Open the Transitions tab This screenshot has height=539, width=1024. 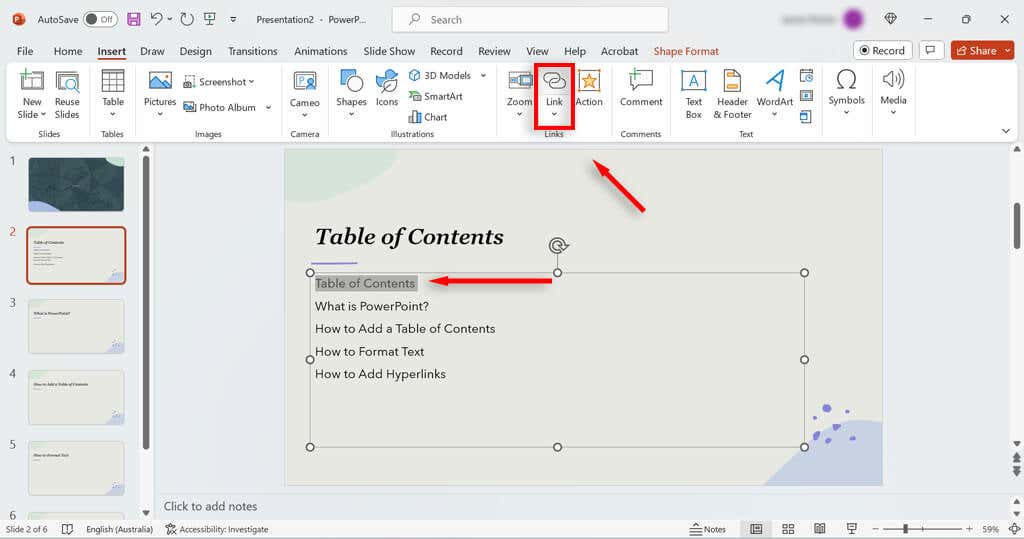pos(252,51)
